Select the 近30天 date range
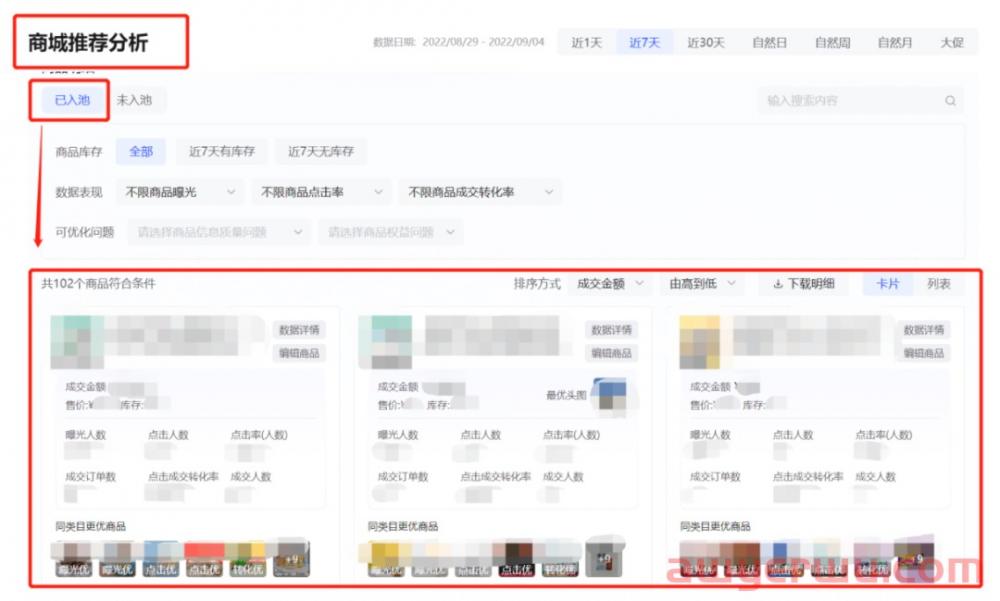Image resolution: width=1000 pixels, height=601 pixels. (x=705, y=43)
